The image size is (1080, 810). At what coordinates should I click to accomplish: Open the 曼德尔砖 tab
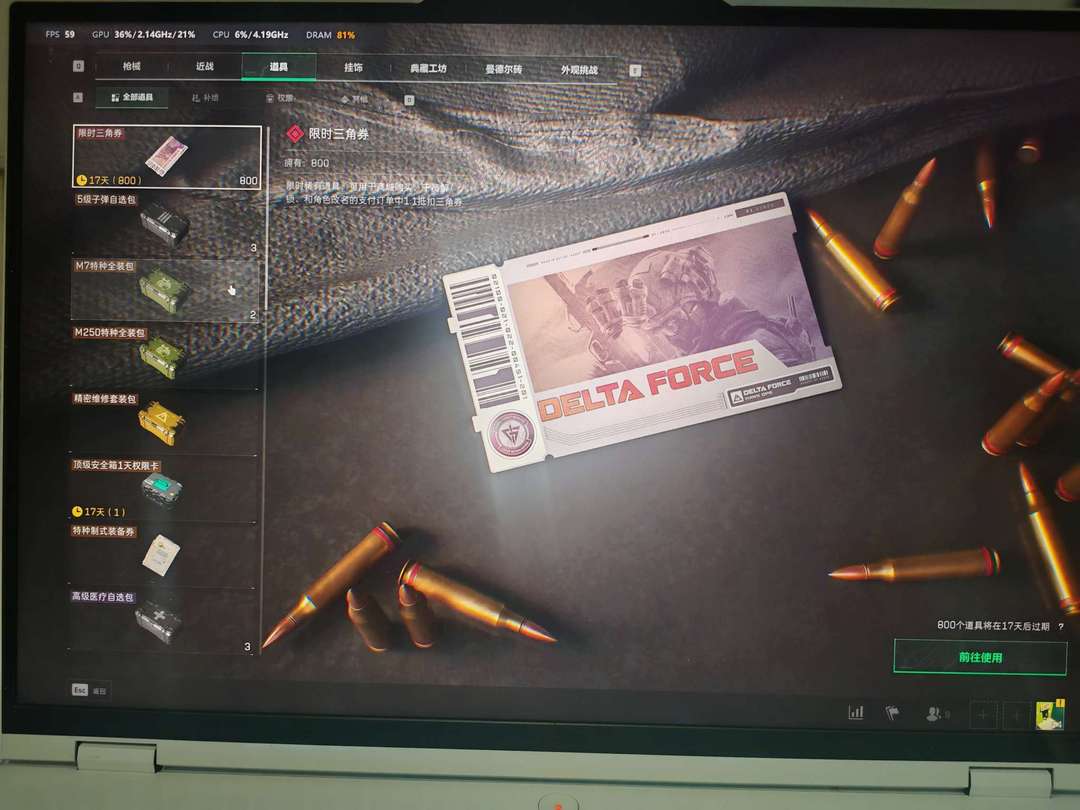point(503,70)
